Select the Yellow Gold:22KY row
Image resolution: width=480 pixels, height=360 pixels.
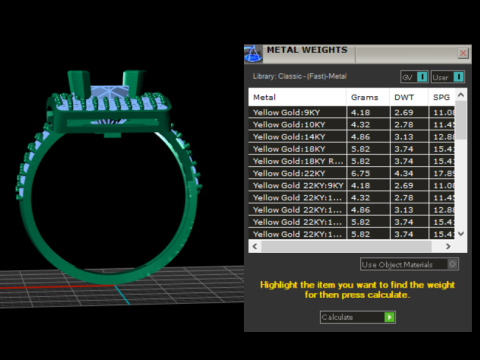tap(351, 173)
